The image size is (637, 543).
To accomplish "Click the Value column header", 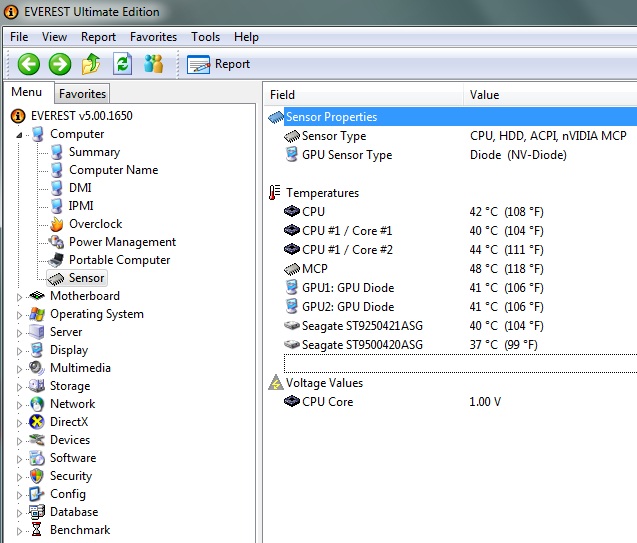I will pyautogui.click(x=550, y=95).
